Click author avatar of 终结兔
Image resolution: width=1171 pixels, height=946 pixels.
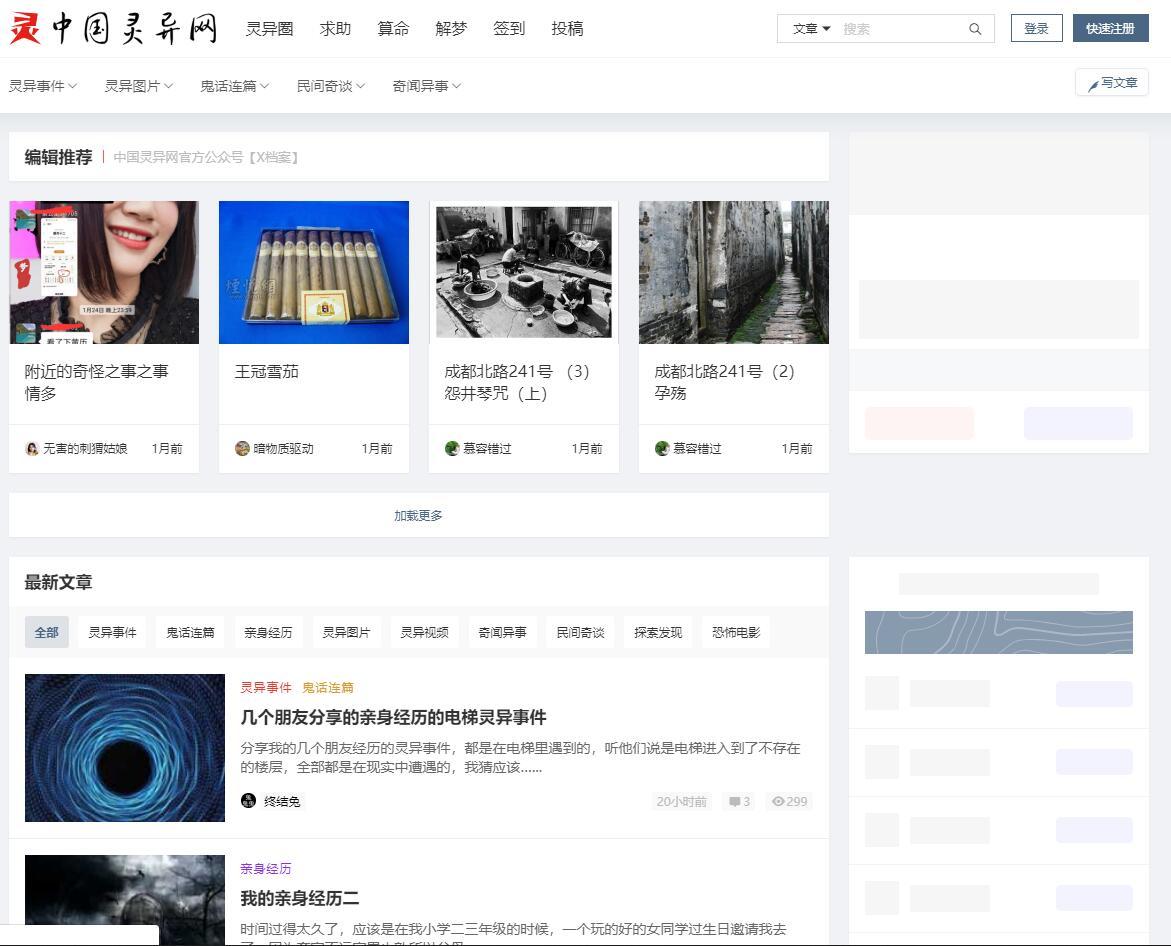[x=249, y=801]
